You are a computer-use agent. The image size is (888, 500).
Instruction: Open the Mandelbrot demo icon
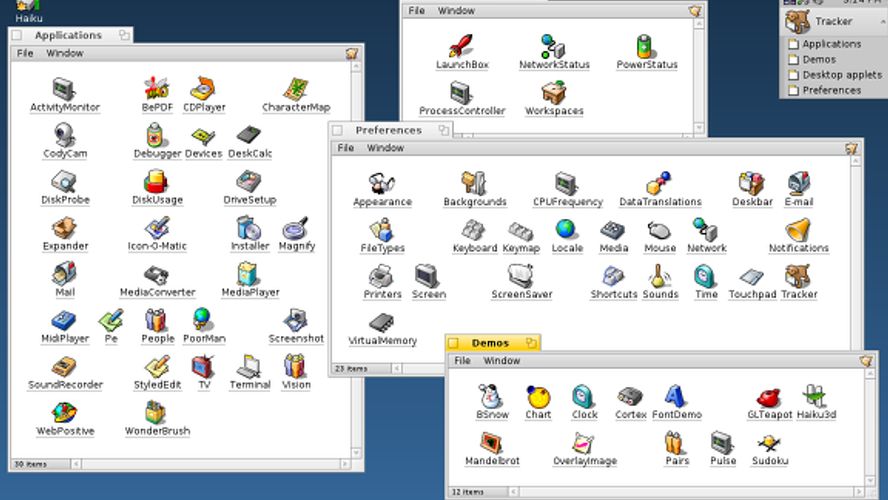492,443
